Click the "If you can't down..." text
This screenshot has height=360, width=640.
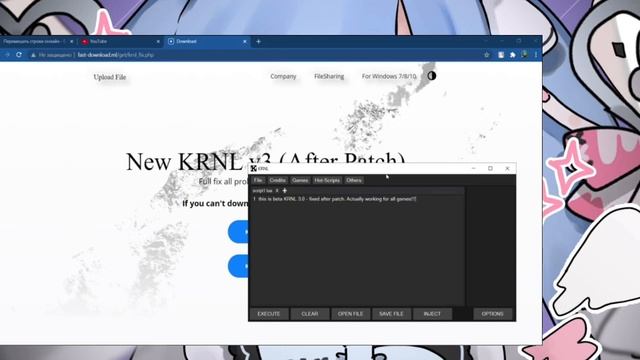coord(215,203)
